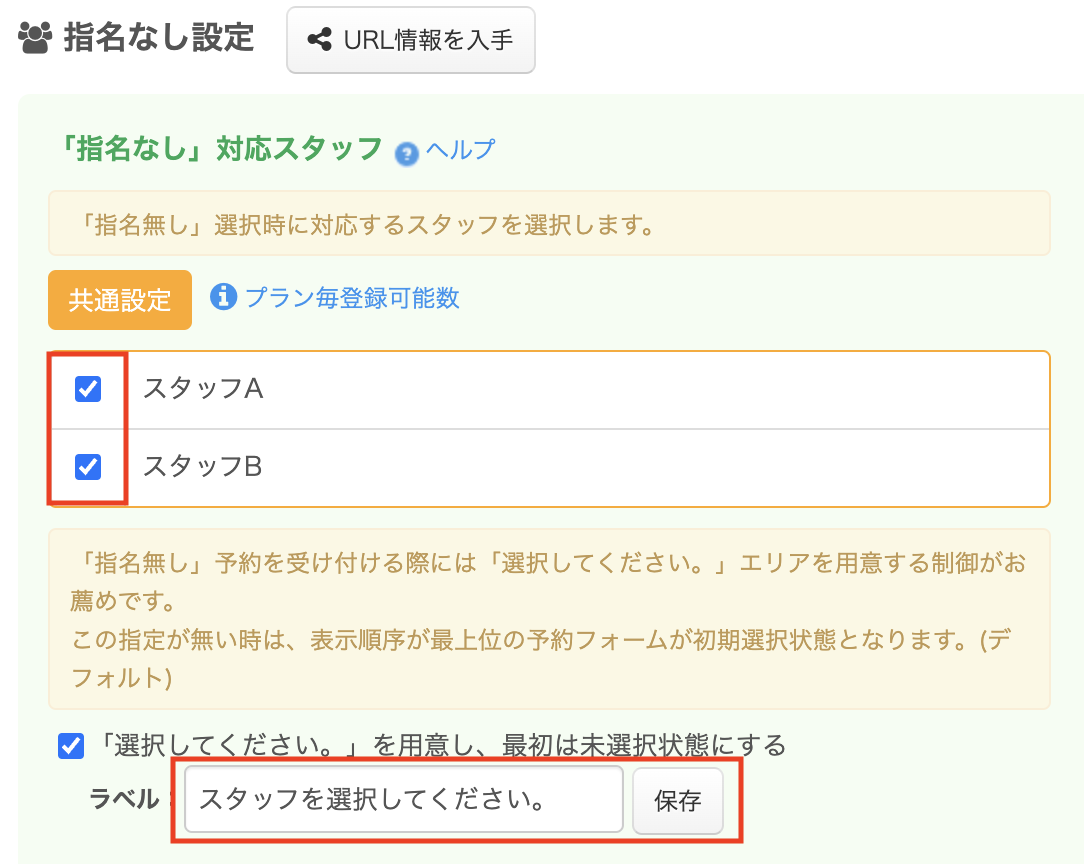Select the スタッフA row label

click(x=203, y=389)
